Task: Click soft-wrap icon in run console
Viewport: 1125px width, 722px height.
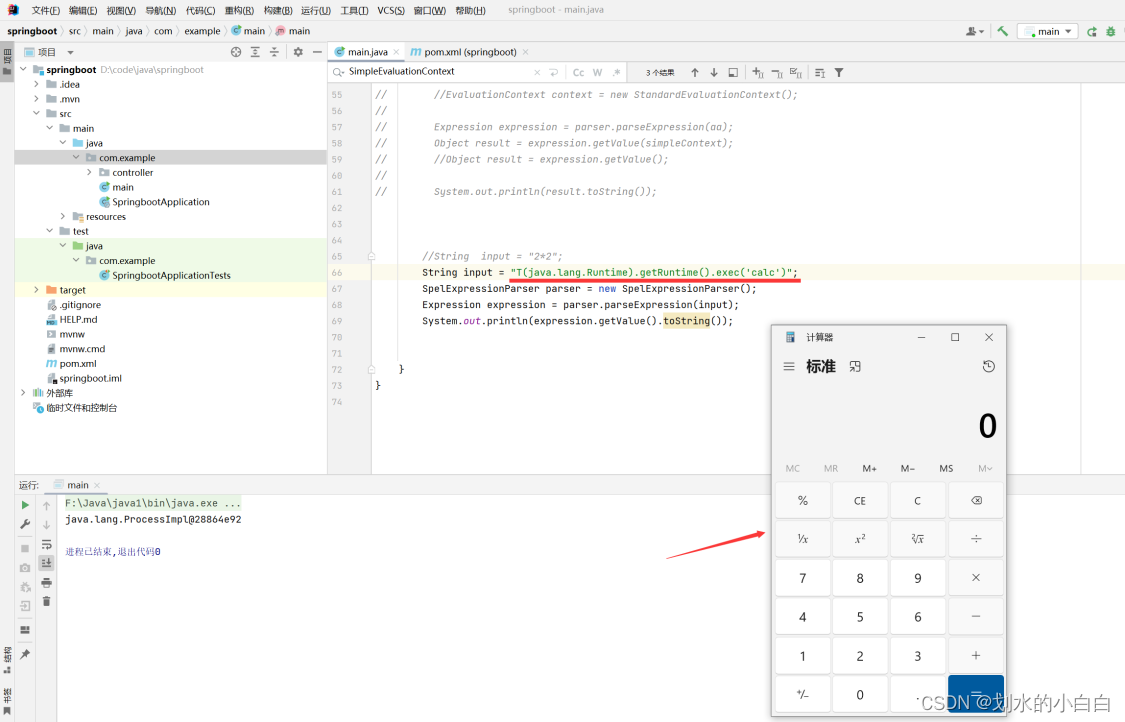Action: [x=47, y=544]
